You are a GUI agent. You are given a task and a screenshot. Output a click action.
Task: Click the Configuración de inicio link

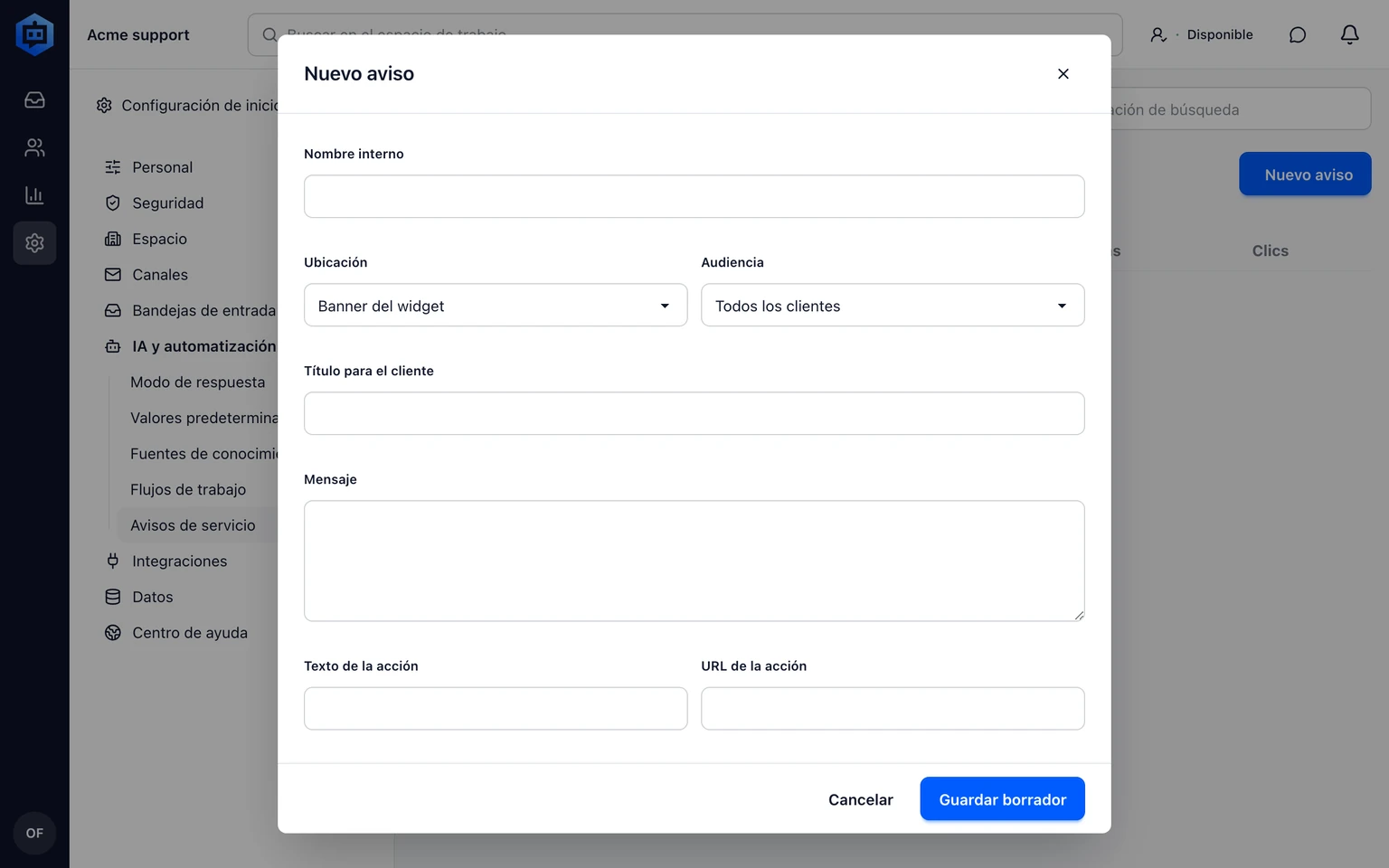(187, 106)
